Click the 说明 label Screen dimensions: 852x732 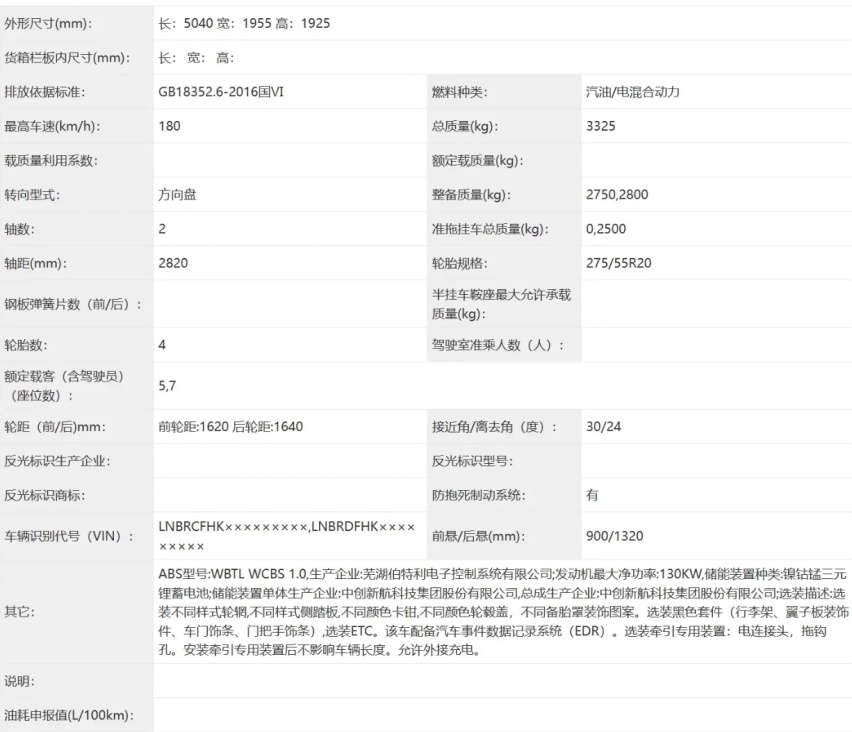pyautogui.click(x=20, y=680)
